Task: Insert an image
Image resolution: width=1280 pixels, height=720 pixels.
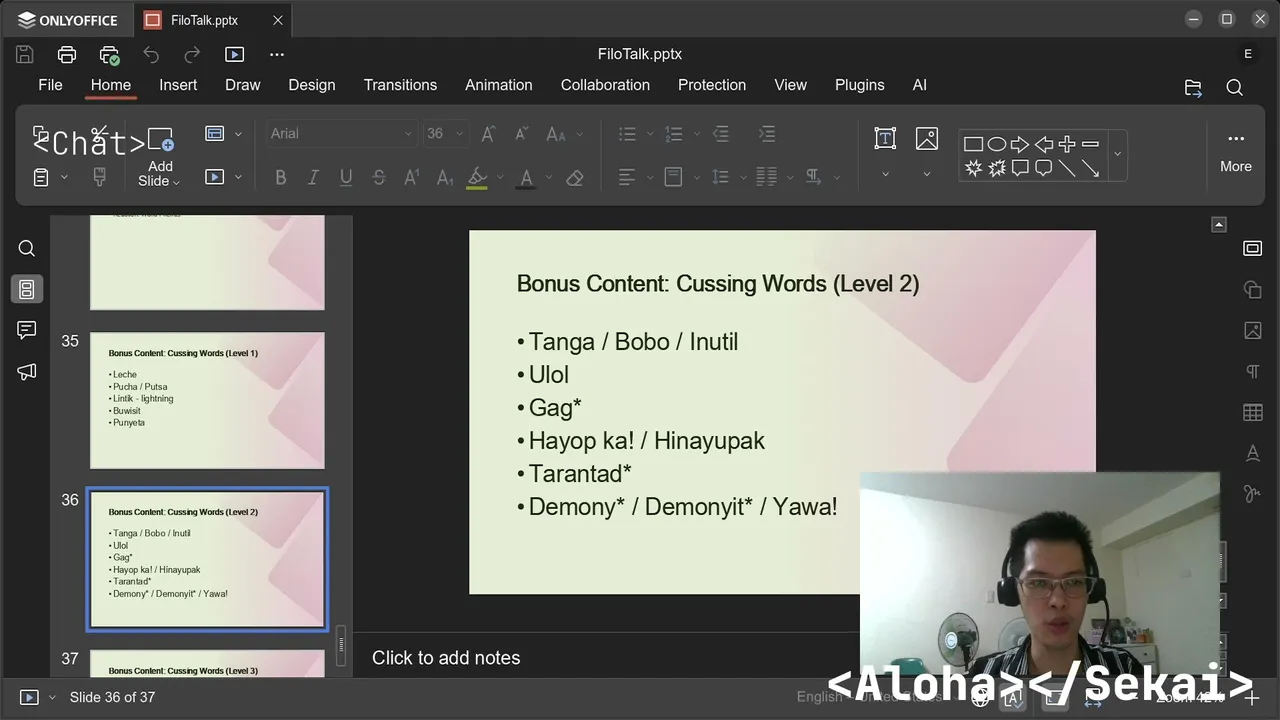Action: pos(927,139)
